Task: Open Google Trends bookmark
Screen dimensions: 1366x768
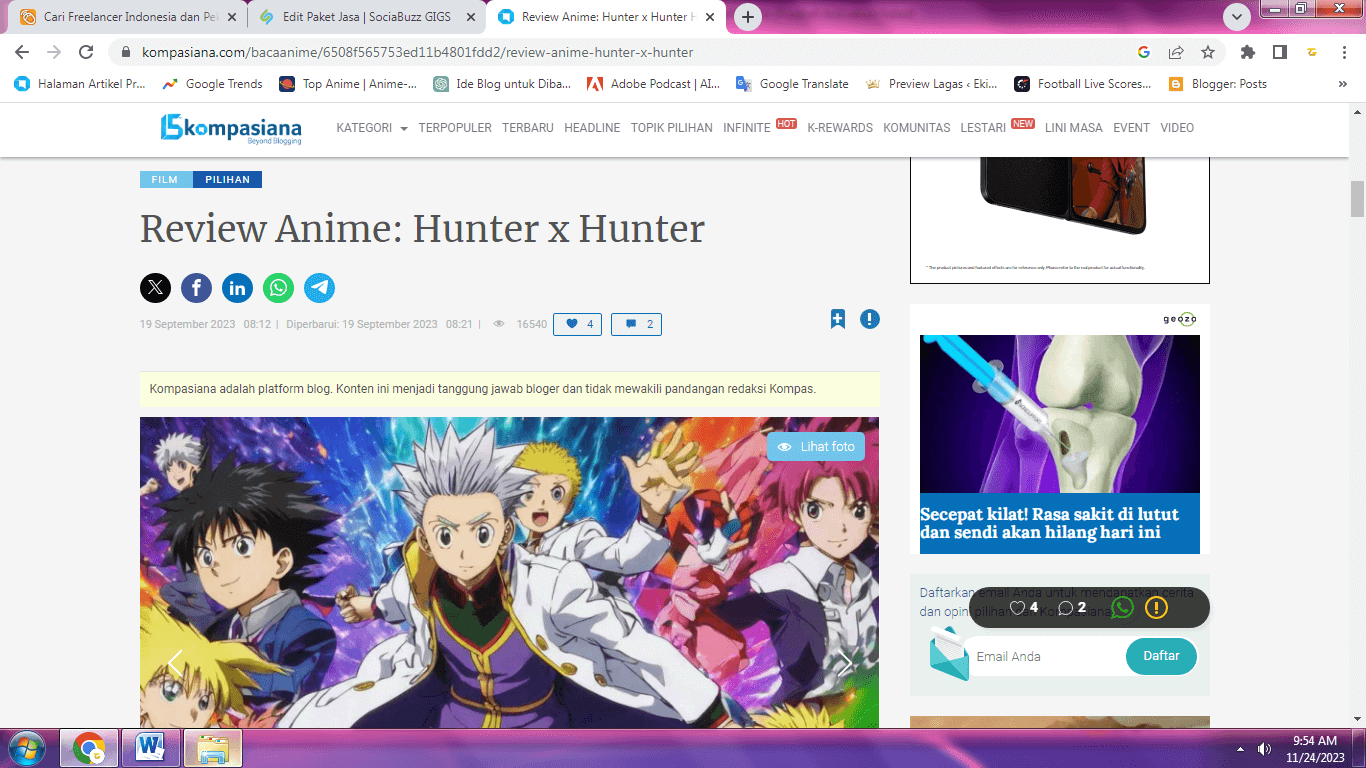Action: coord(213,84)
